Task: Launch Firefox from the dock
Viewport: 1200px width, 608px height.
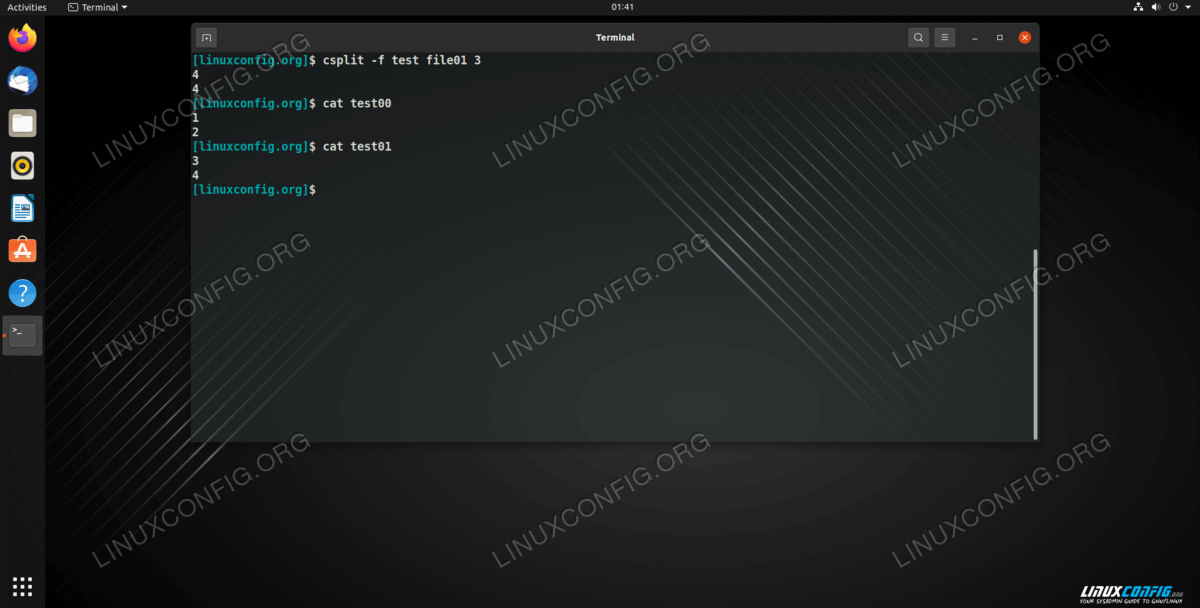Action: [22, 39]
